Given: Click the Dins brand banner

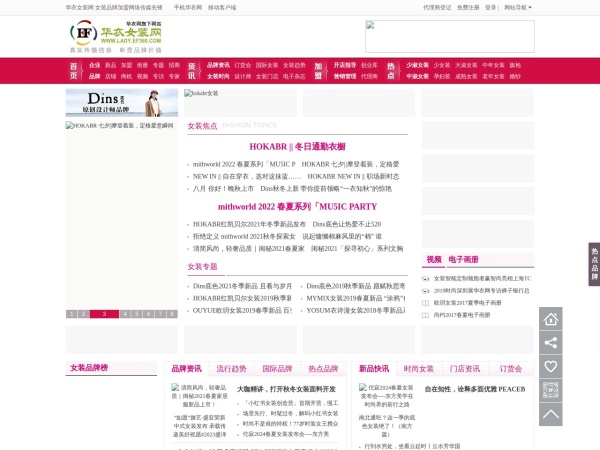Looking at the screenshot, I should tap(122, 103).
